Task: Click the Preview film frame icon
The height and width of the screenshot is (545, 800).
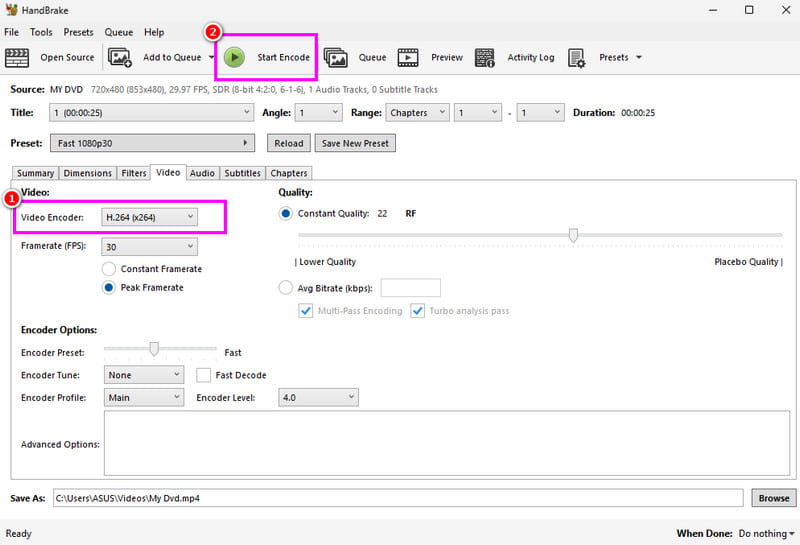Action: [408, 58]
